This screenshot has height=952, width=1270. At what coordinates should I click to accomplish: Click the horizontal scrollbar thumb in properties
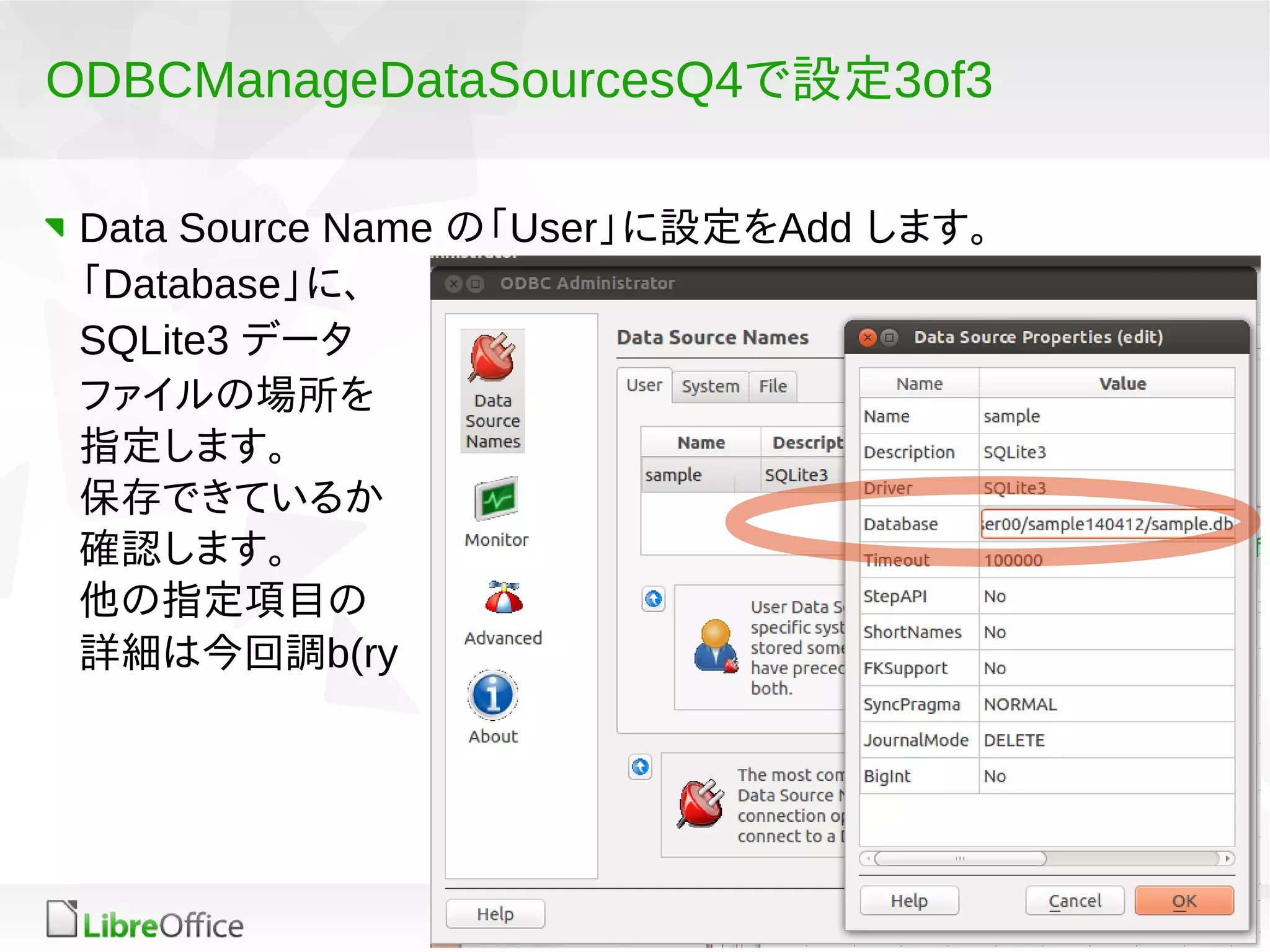click(960, 858)
